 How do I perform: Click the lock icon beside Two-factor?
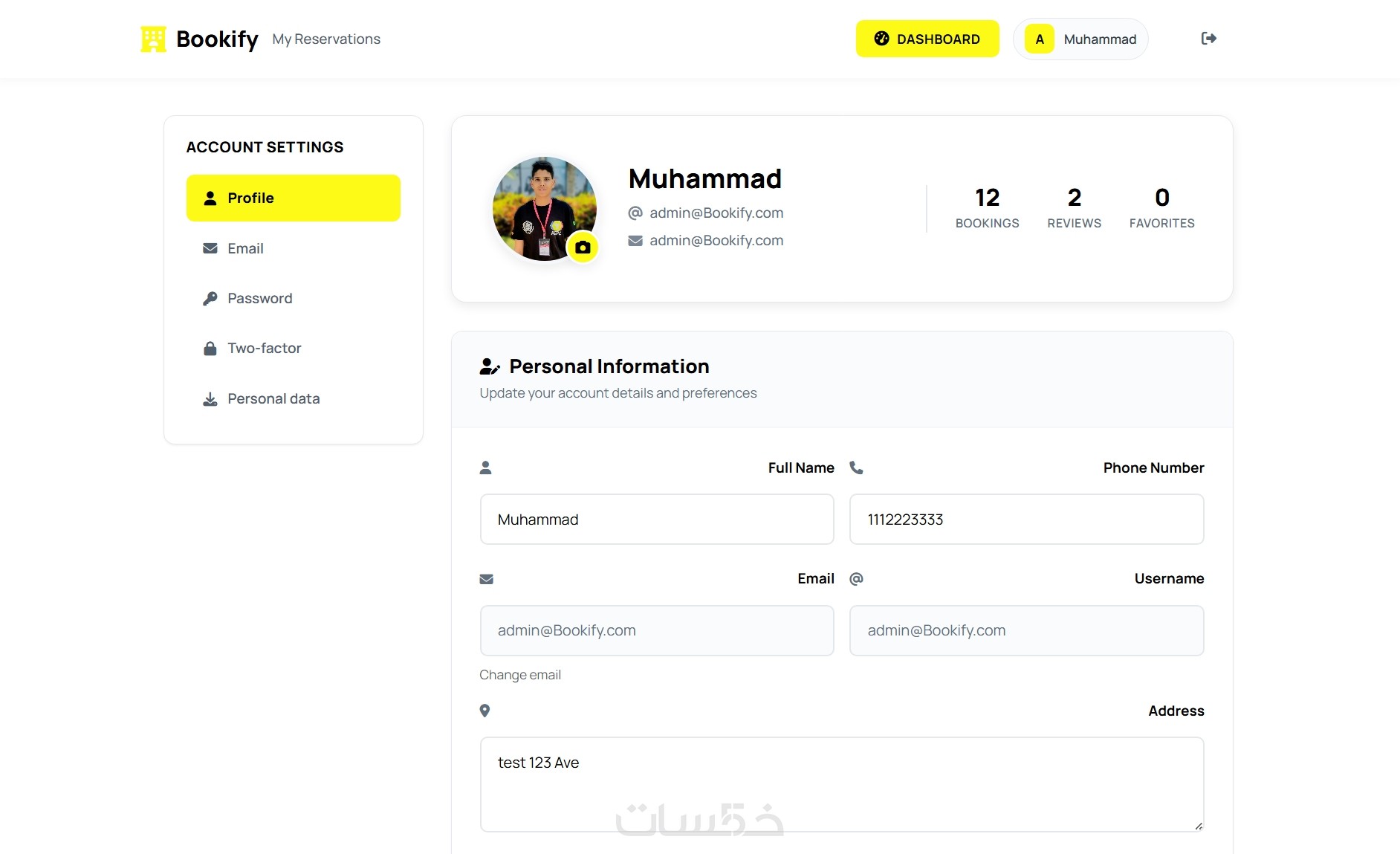click(x=210, y=349)
